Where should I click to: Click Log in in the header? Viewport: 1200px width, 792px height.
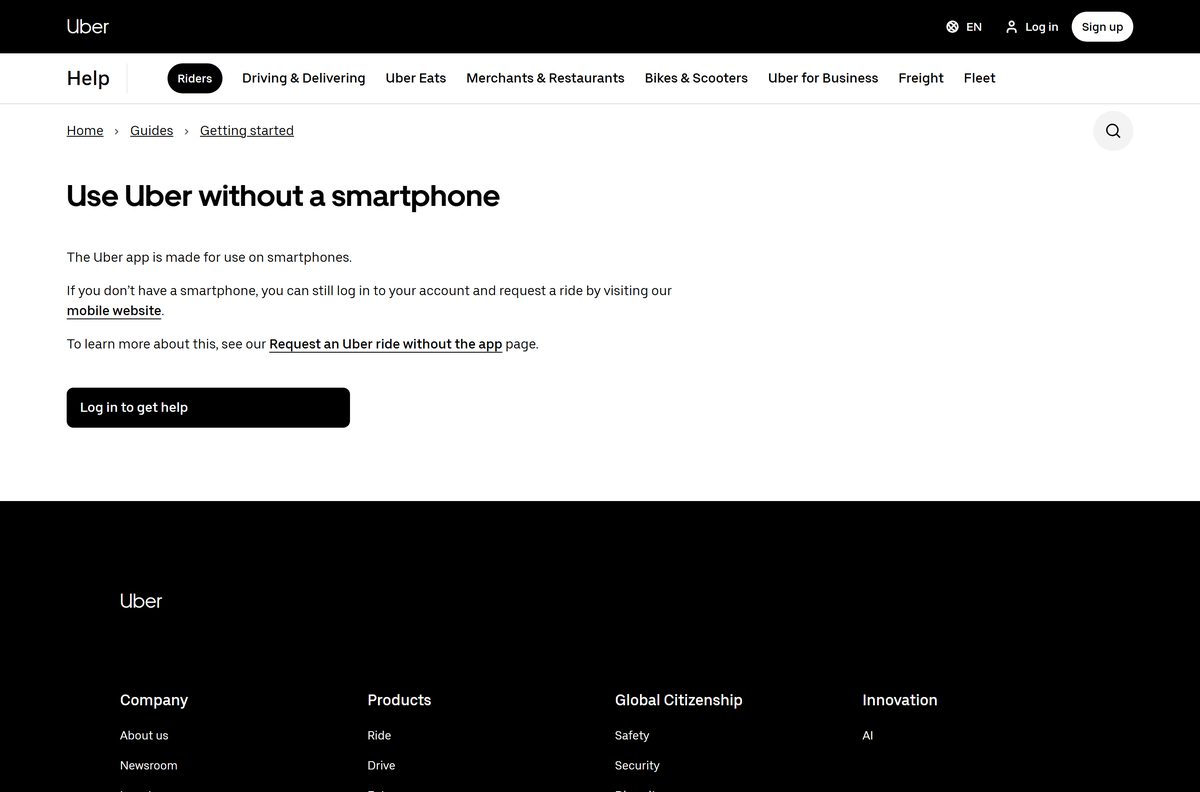1042,27
